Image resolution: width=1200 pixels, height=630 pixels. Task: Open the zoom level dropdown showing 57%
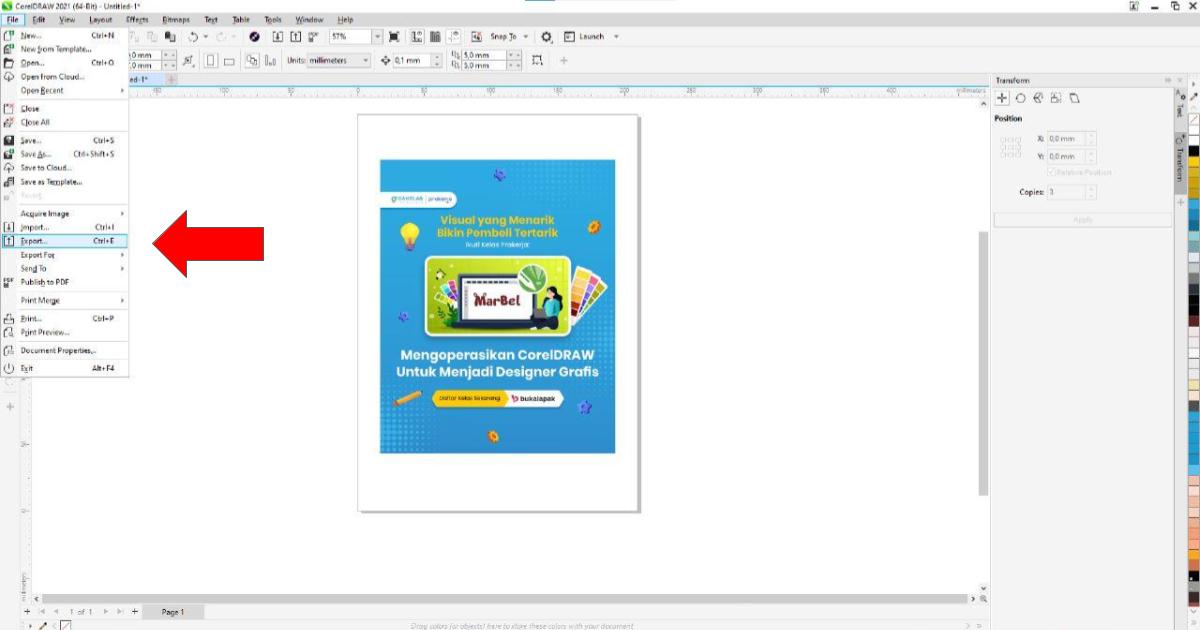pyautogui.click(x=378, y=36)
